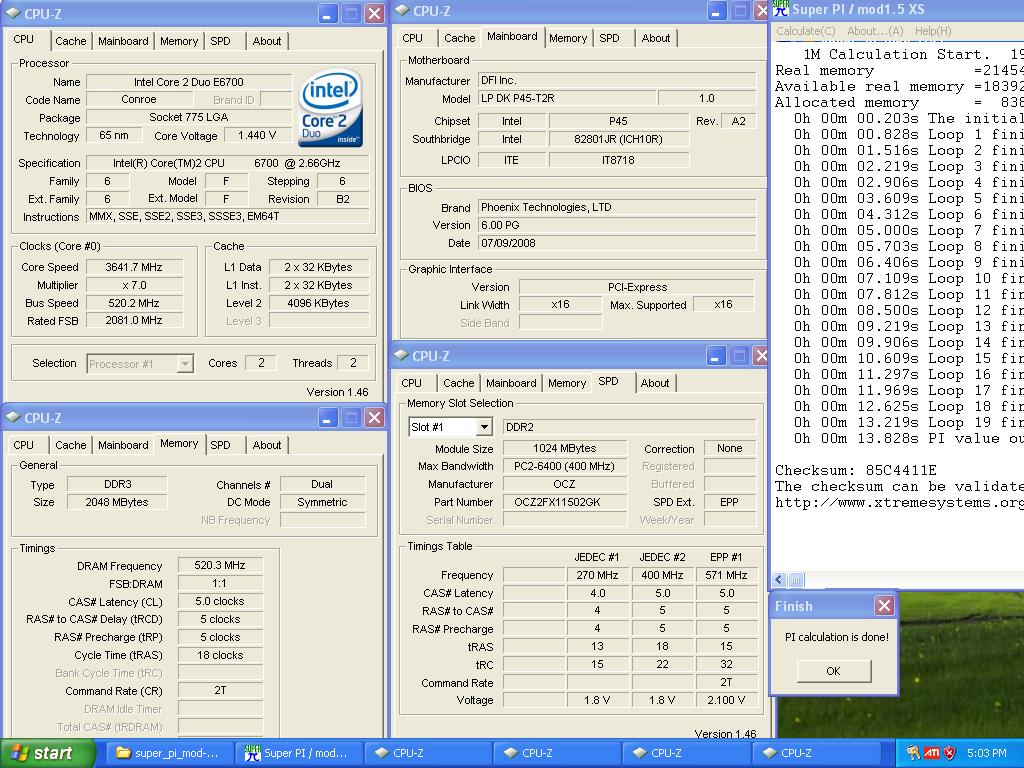Viewport: 1024px width, 768px height.
Task: Click title bar icon of lower-left CPU-Z window
Action: point(14,417)
